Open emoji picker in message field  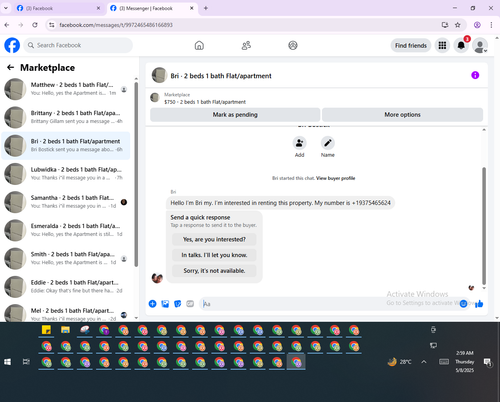click(463, 304)
